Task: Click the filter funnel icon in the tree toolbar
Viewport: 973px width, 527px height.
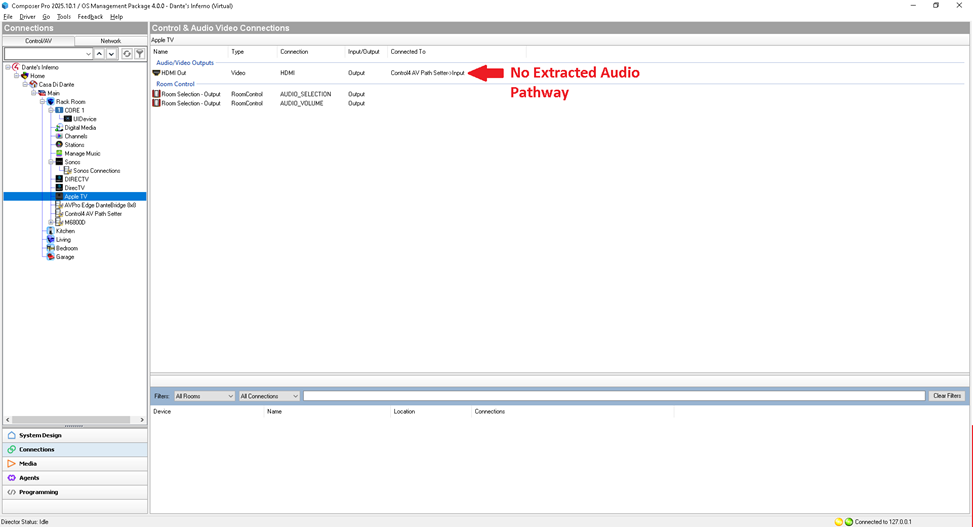Action: coord(140,54)
